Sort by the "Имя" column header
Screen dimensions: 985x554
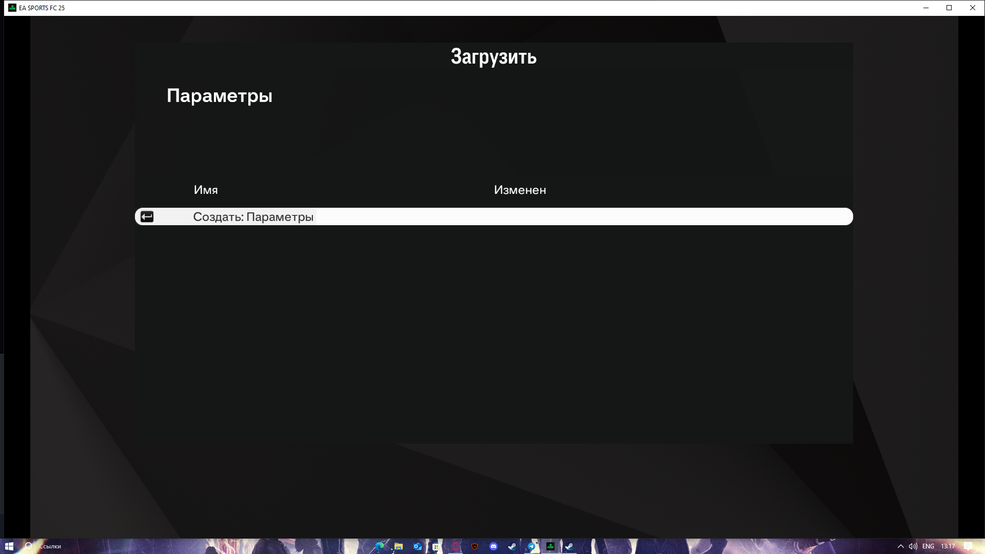(x=206, y=190)
